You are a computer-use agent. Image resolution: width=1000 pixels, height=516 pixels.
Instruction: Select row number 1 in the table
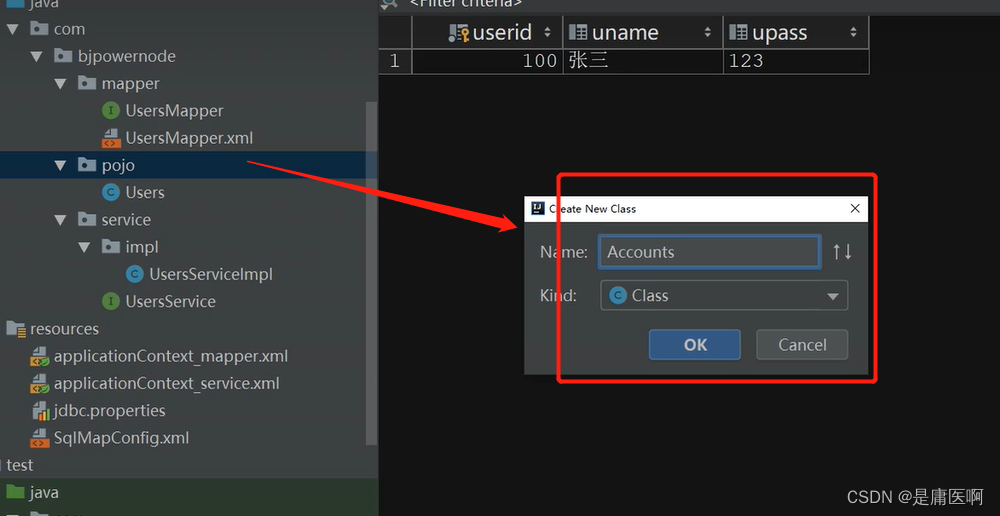click(x=395, y=61)
